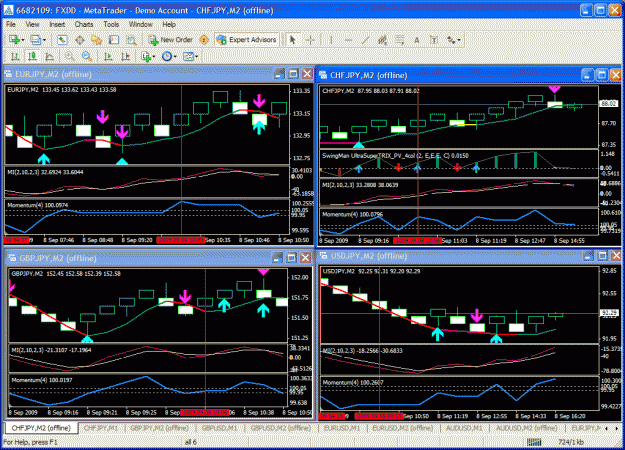Toggle the Navigator star-folder icon

(96, 39)
